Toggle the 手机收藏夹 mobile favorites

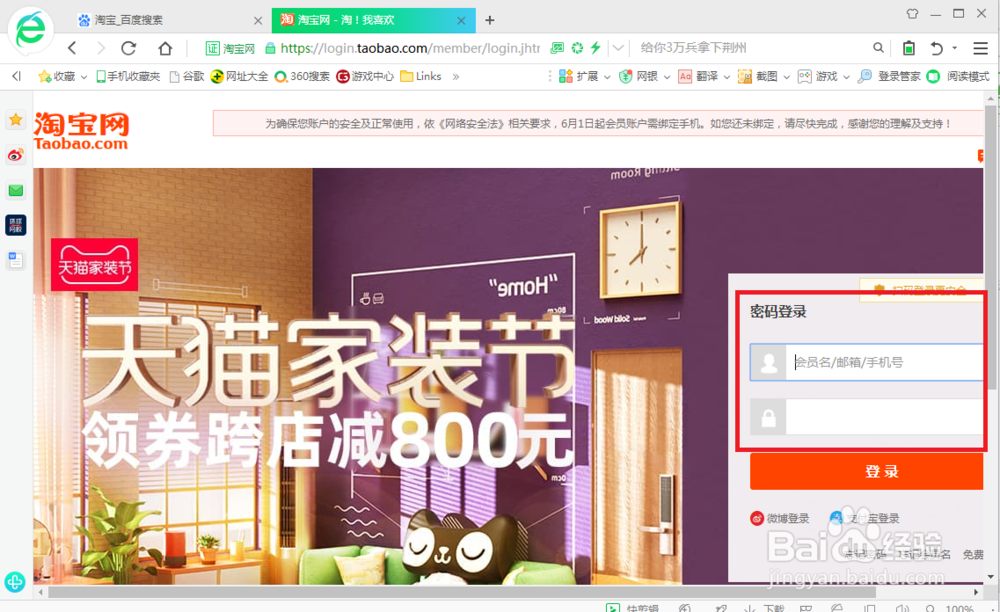128,76
